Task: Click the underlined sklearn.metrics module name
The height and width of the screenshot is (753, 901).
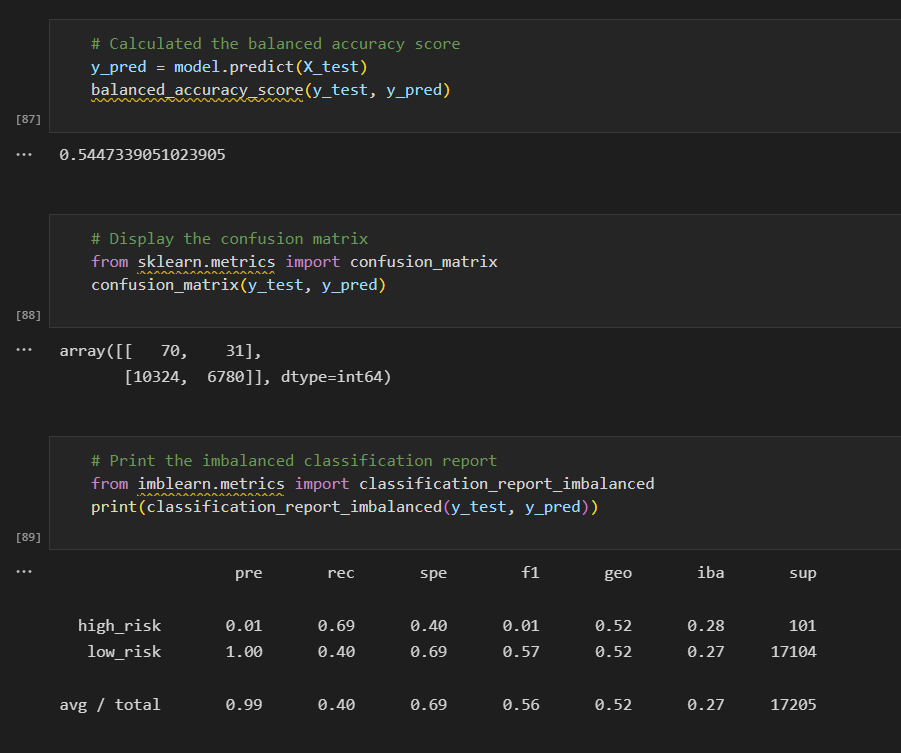Action: pyautogui.click(x=206, y=262)
